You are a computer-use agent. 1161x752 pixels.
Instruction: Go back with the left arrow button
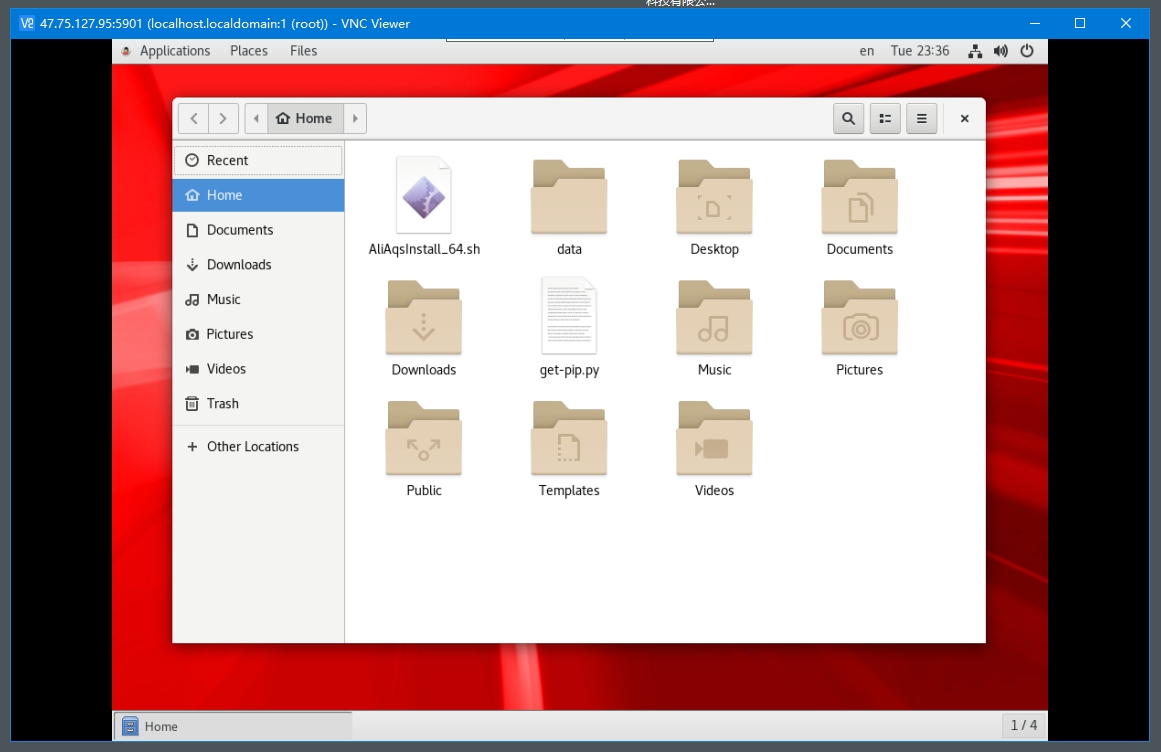pyautogui.click(x=194, y=118)
